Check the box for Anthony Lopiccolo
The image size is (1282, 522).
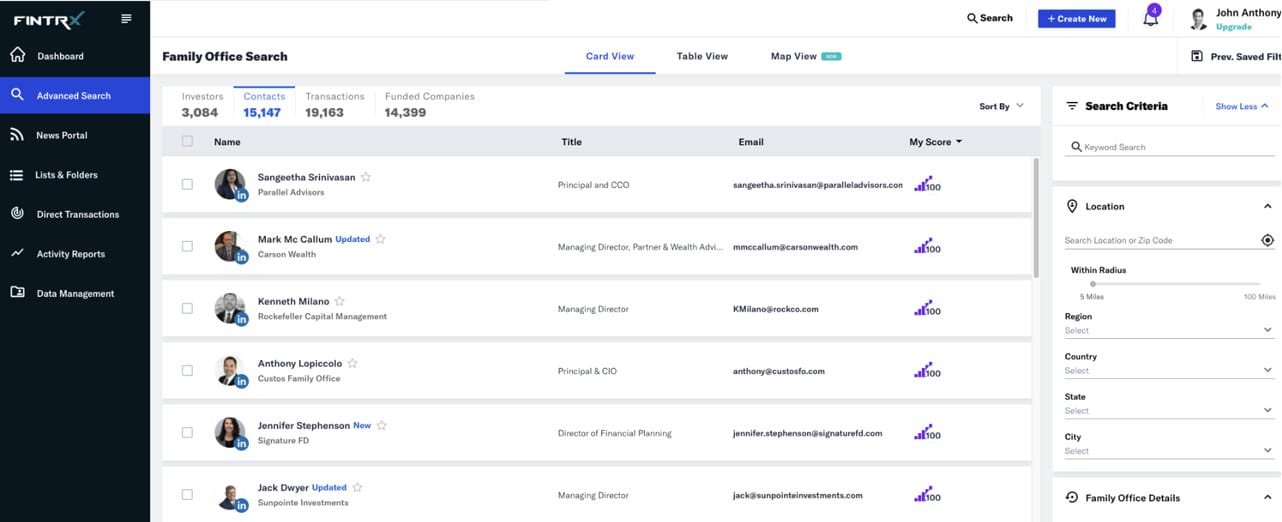[187, 370]
